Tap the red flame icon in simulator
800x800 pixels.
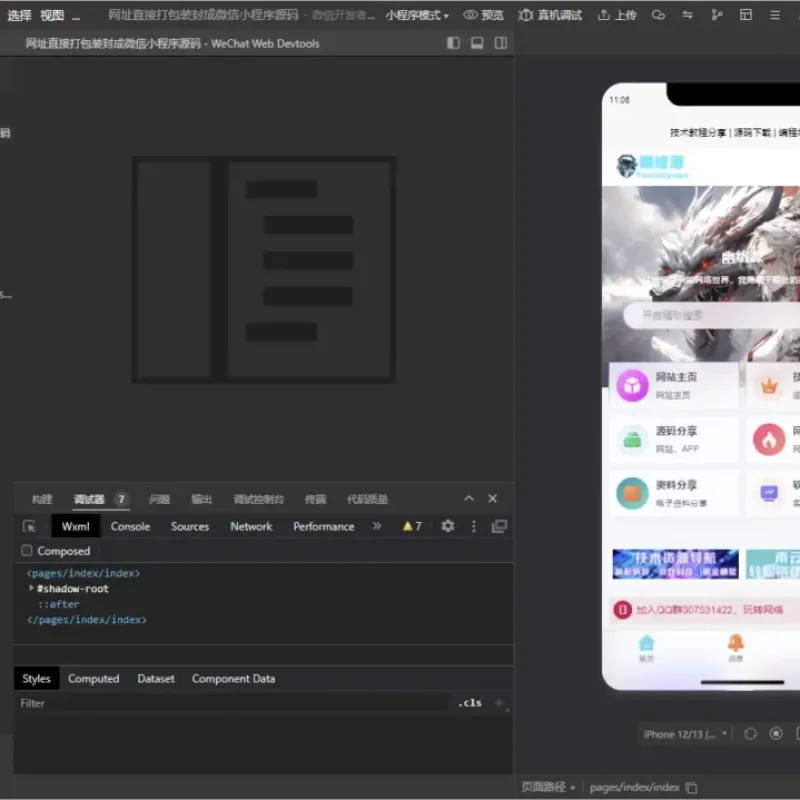coord(769,439)
